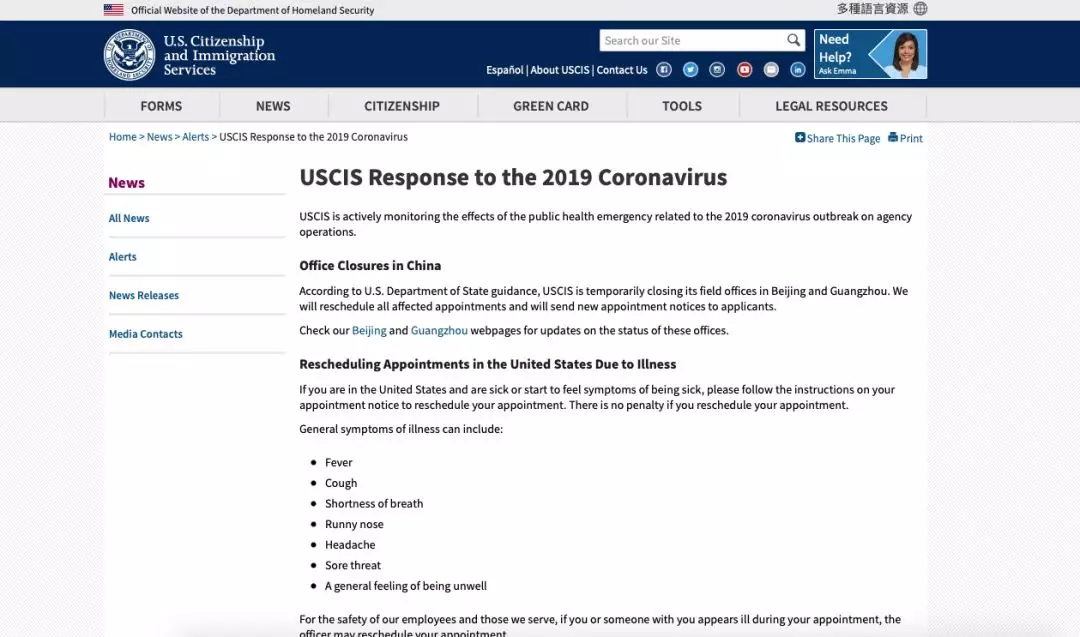Open Media Contacts in the sidebar
Screen dimensions: 1080x637
click(146, 334)
